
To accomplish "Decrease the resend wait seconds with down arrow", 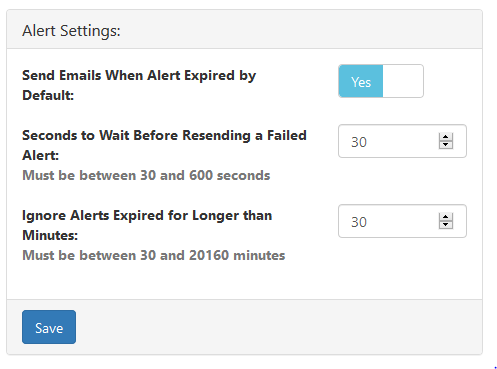I will [x=446, y=145].
